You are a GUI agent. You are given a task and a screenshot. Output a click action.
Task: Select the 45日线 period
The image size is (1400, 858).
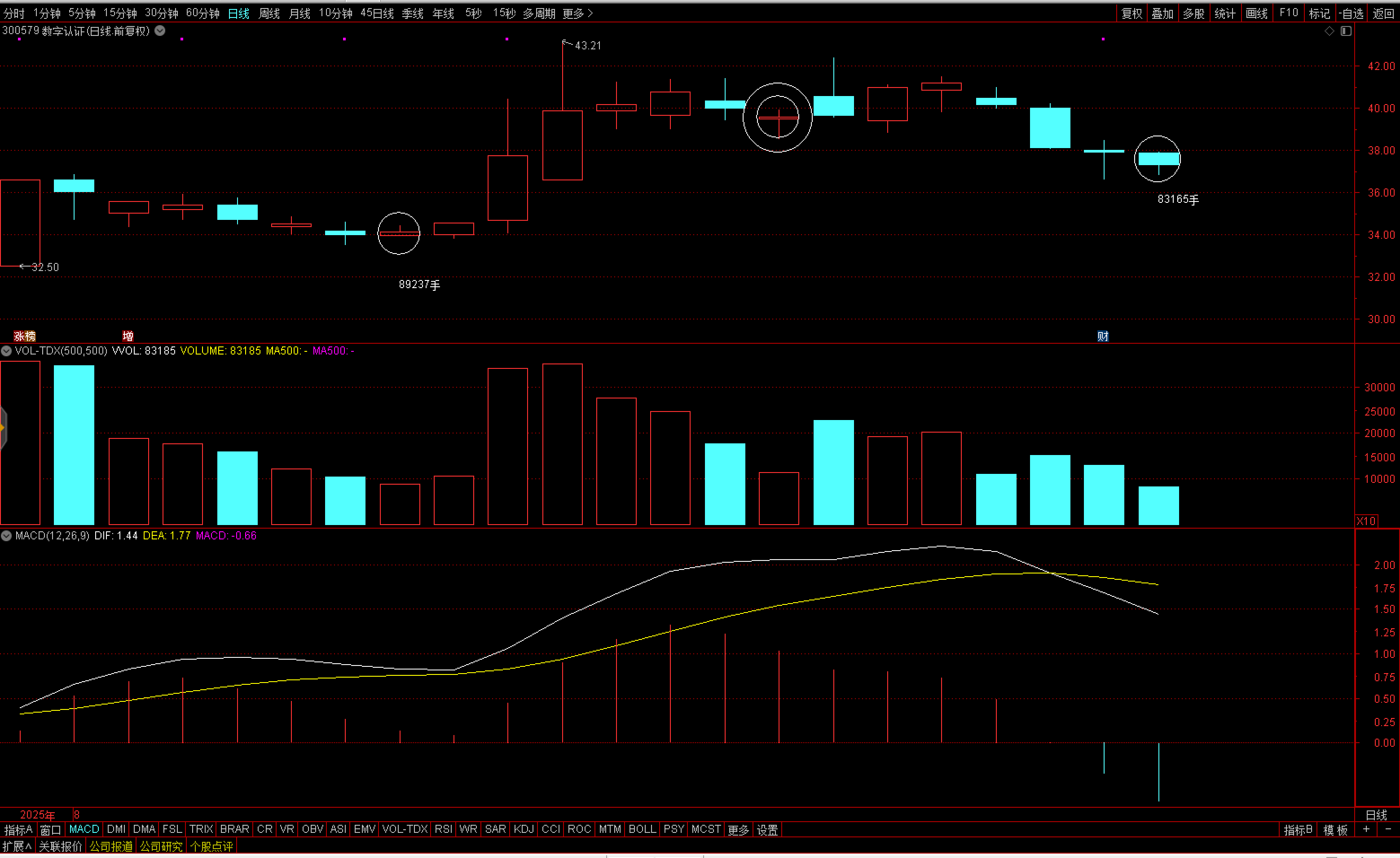[377, 13]
